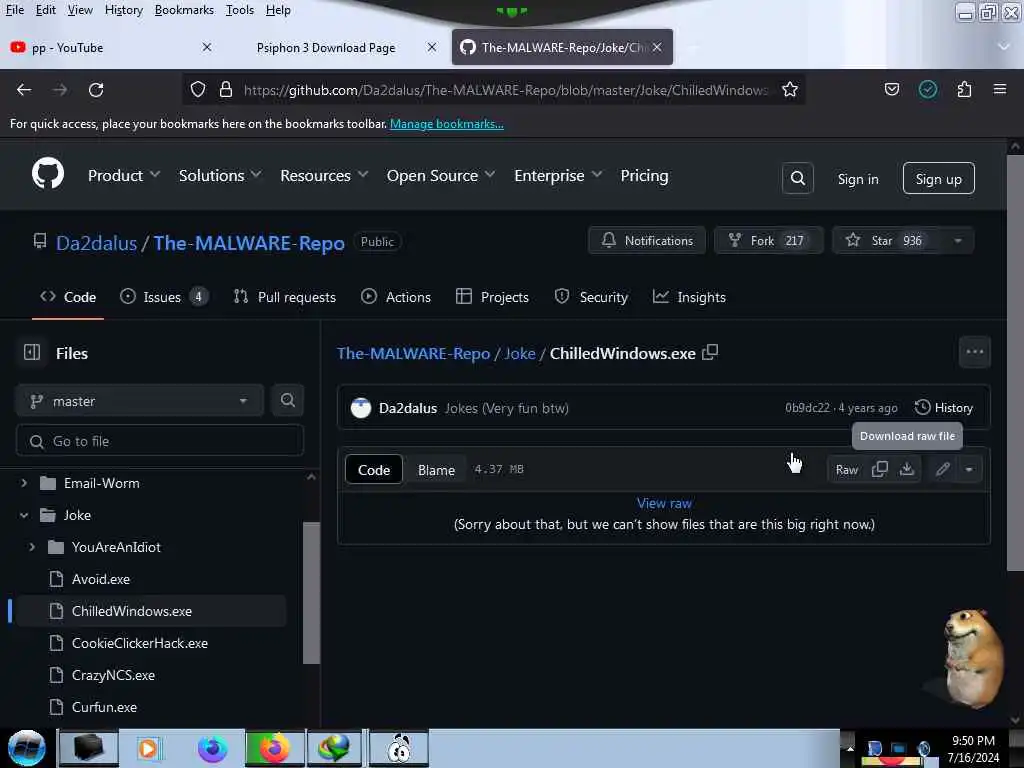This screenshot has width=1024, height=768.
Task: Expand the Enterprise dropdown menu
Action: click(x=558, y=175)
